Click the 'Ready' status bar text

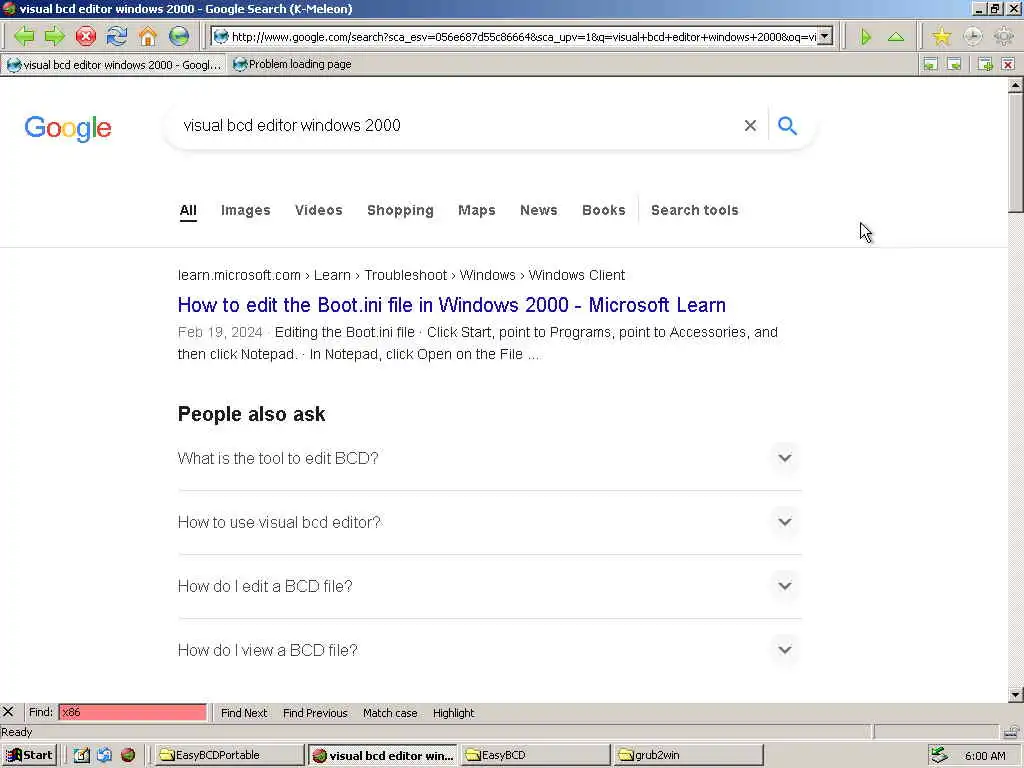pos(16,732)
